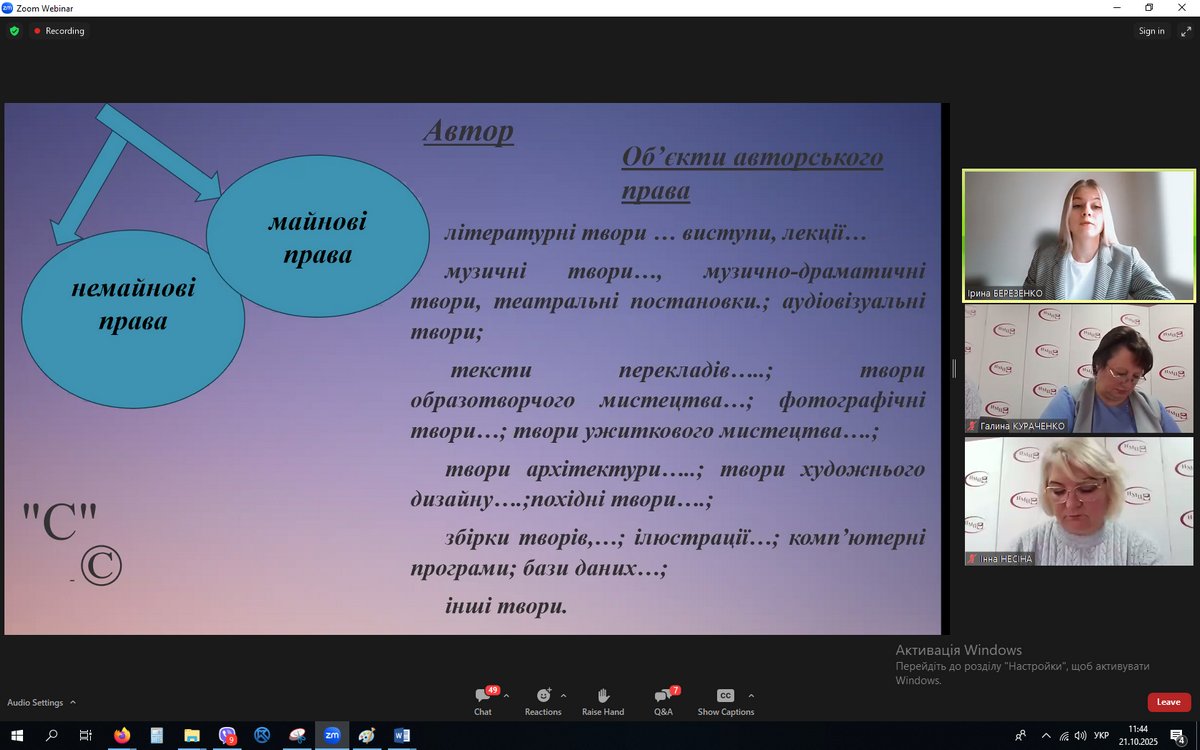Image resolution: width=1200 pixels, height=750 pixels.
Task: Open Microsoft Word from the taskbar
Action: (402, 735)
